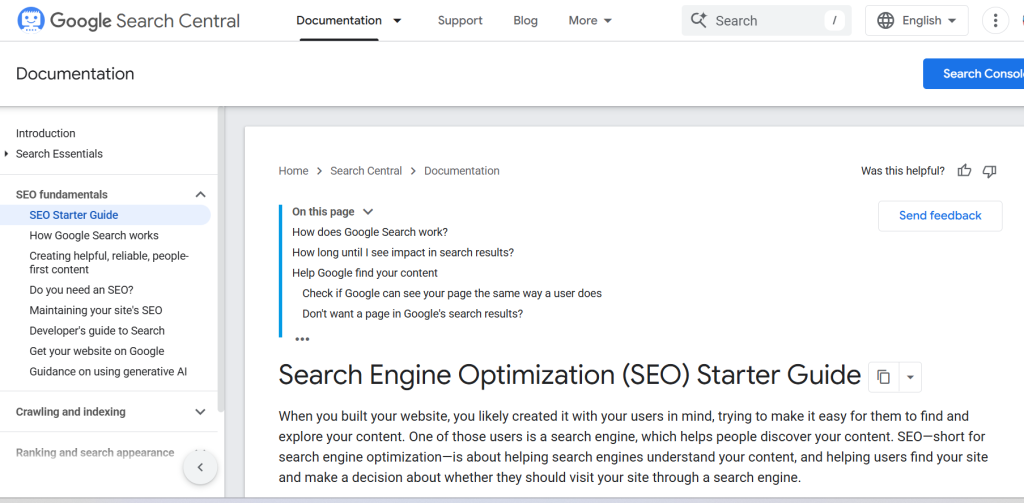
Task: Click the thumbs up helpful icon
Action: tap(964, 171)
